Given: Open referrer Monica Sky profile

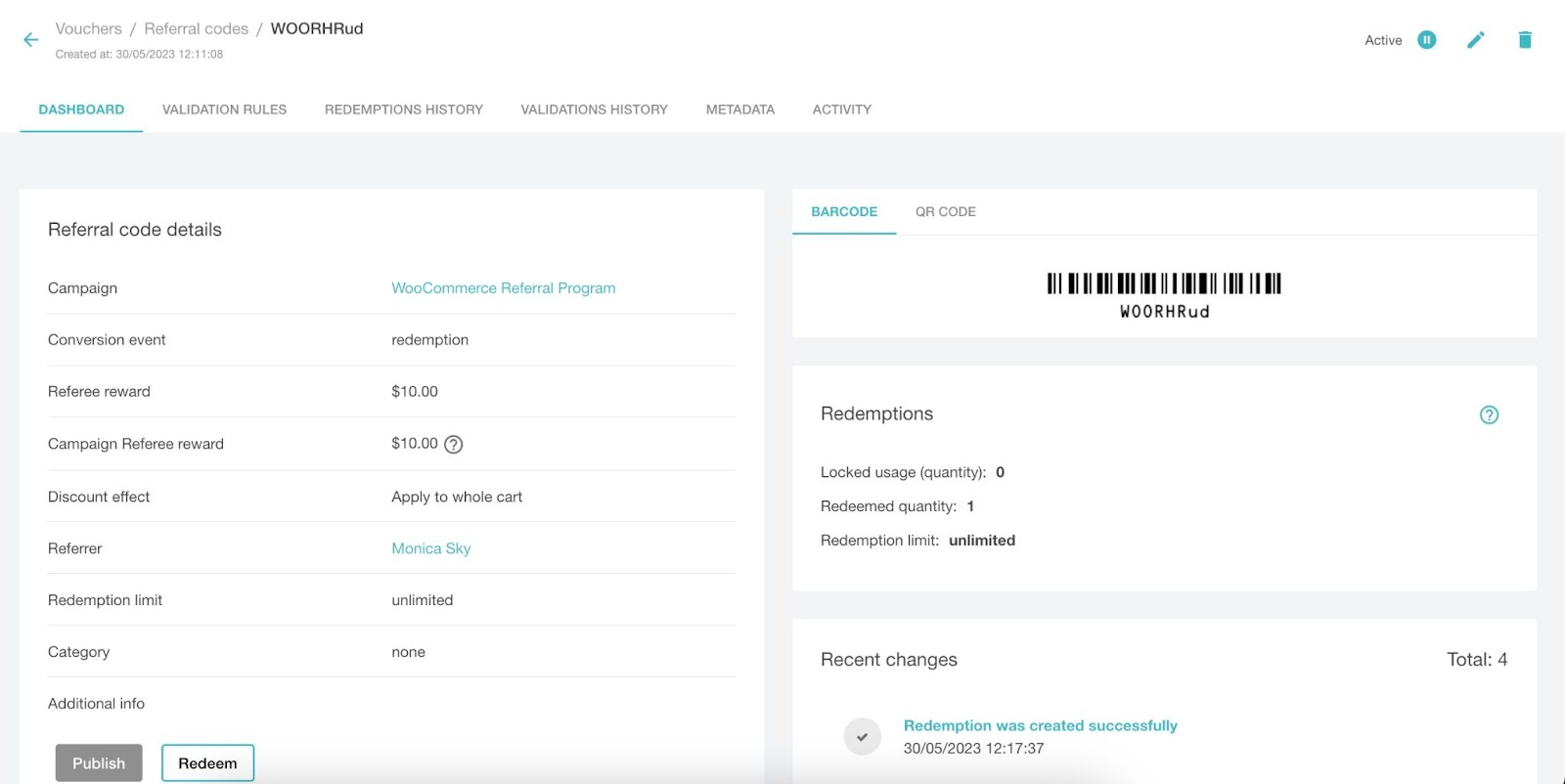Looking at the screenshot, I should tap(430, 548).
